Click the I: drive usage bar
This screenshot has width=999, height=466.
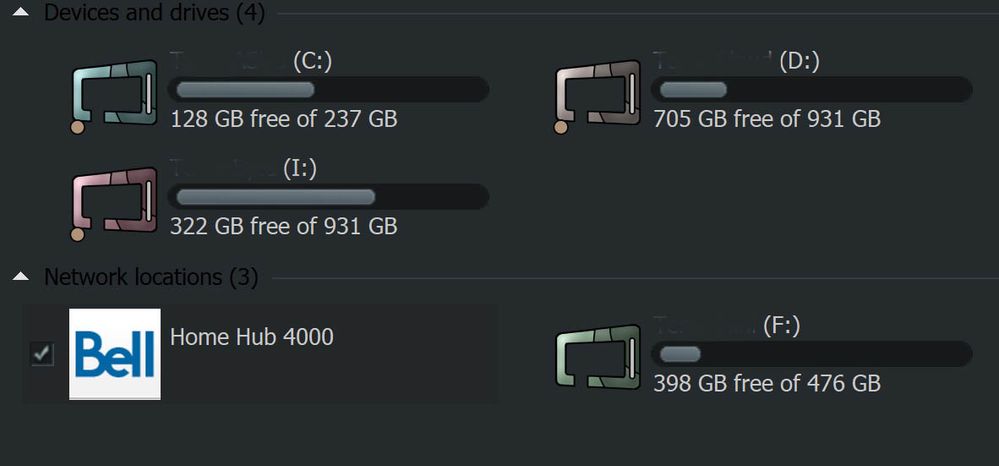pos(328,197)
